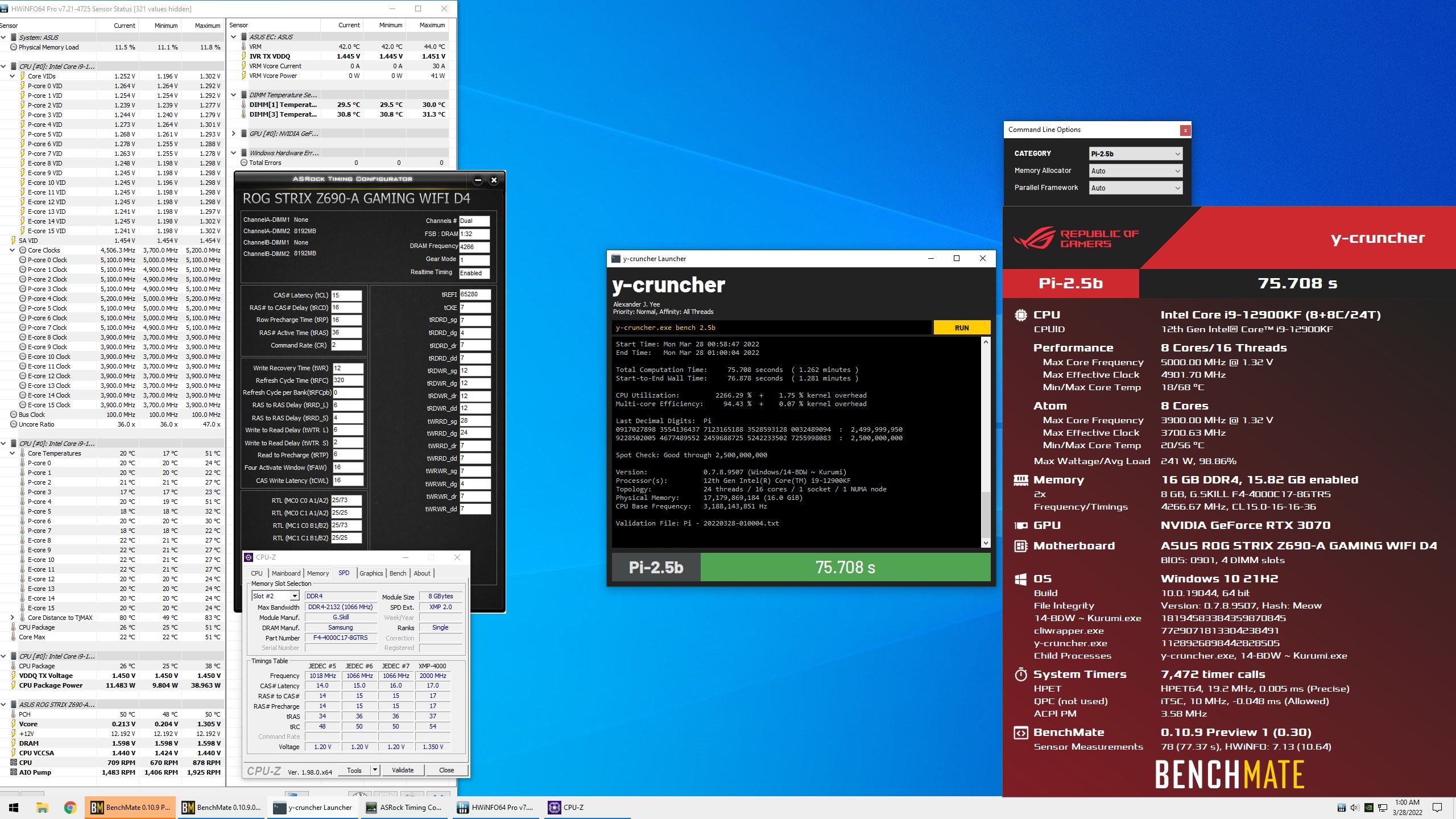Collapse the Core Clocks tree node
The image size is (1456, 819).
(13, 250)
